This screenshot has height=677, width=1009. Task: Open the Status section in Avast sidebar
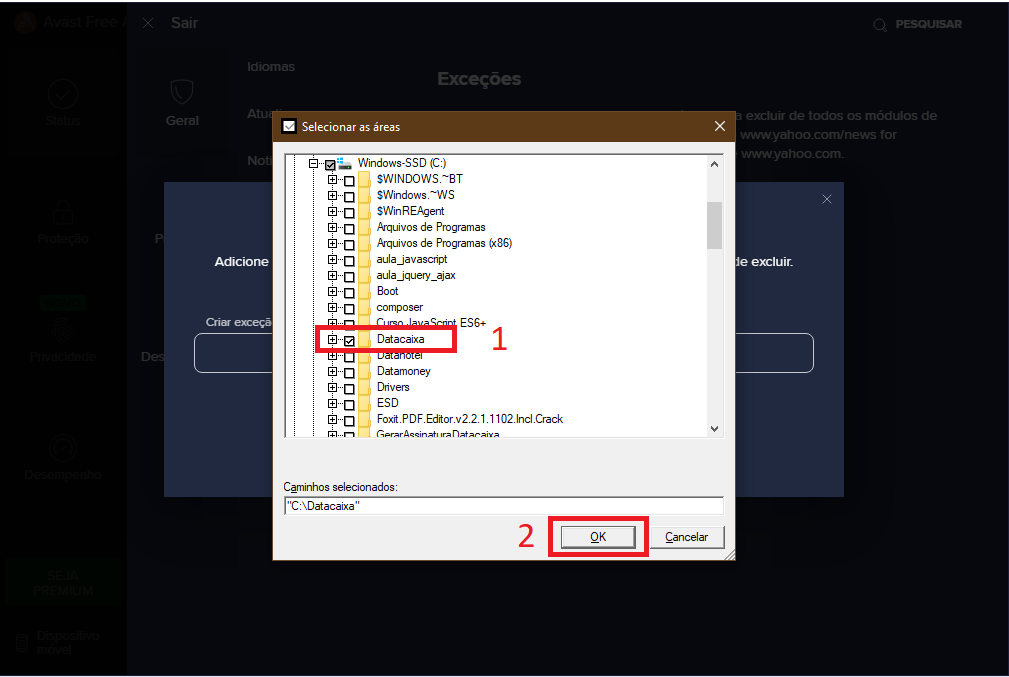(x=63, y=103)
